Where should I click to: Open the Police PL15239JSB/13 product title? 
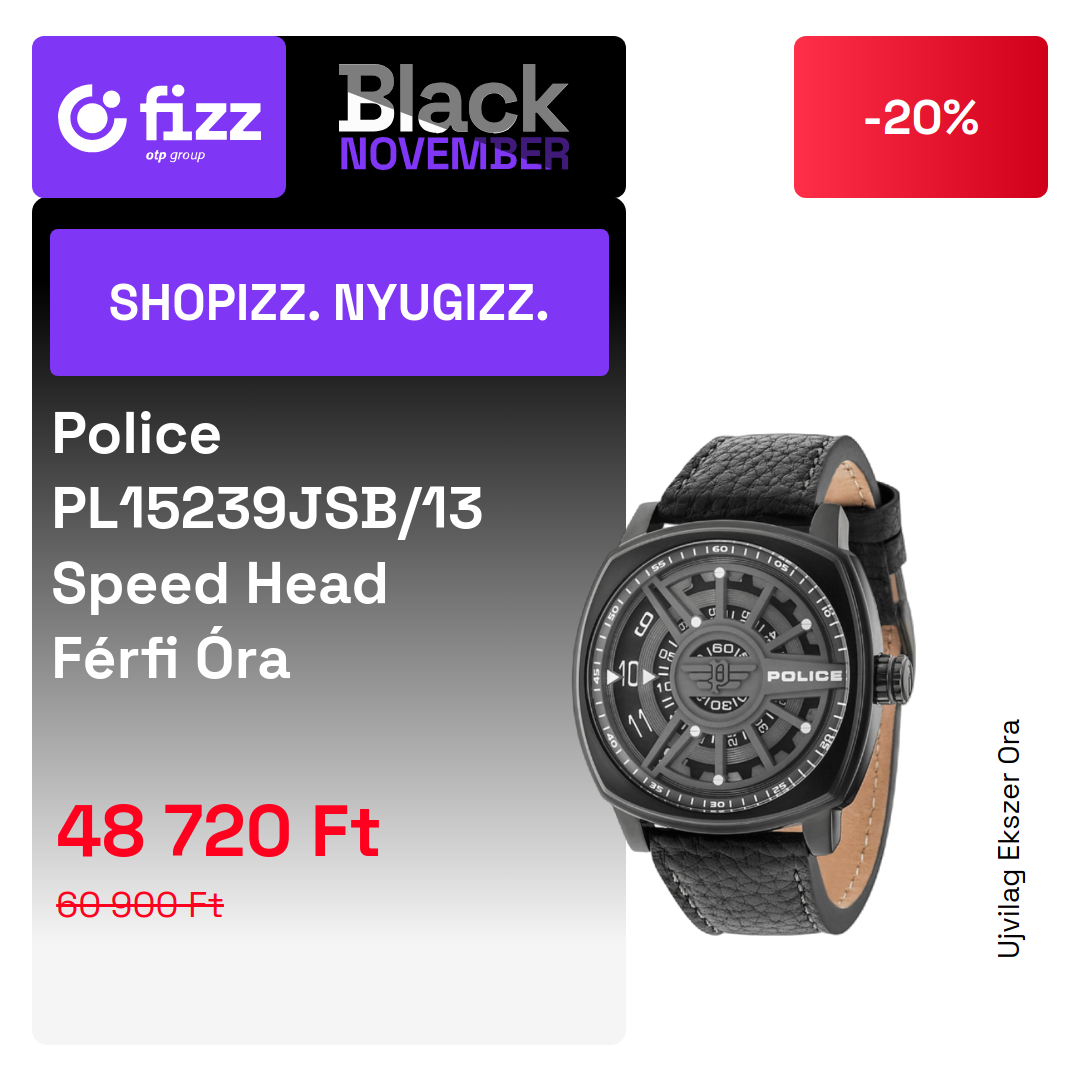point(267,471)
